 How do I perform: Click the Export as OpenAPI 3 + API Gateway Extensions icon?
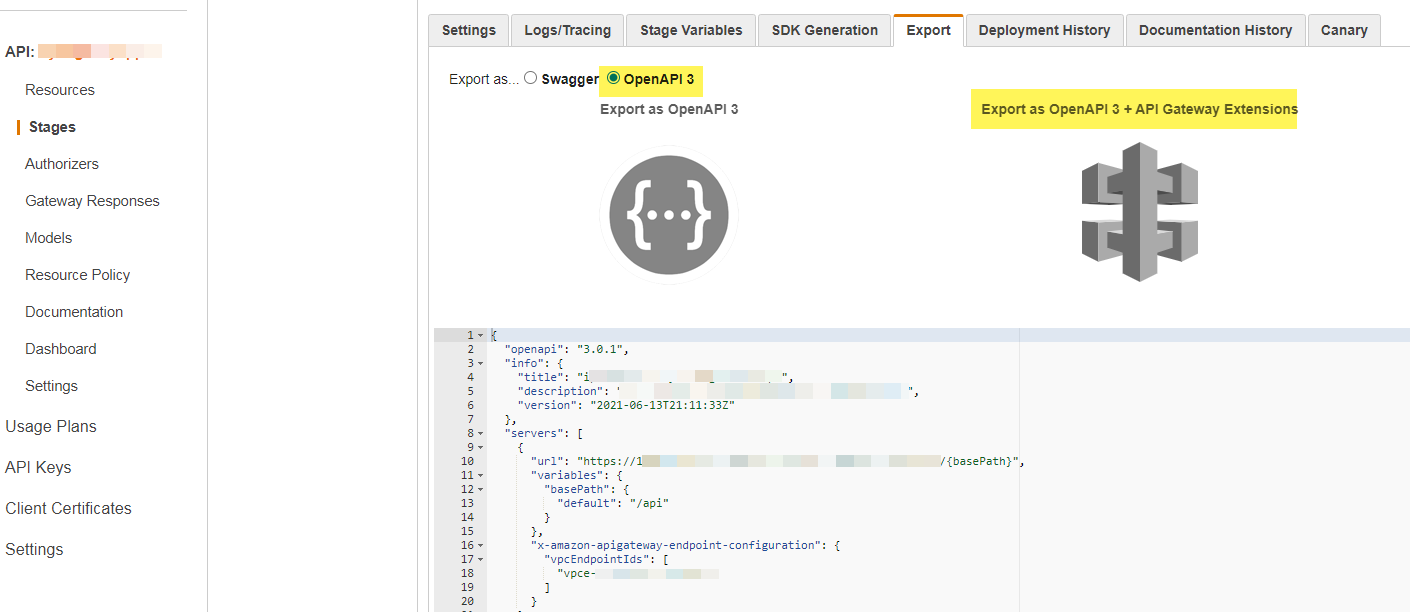tap(1138, 212)
